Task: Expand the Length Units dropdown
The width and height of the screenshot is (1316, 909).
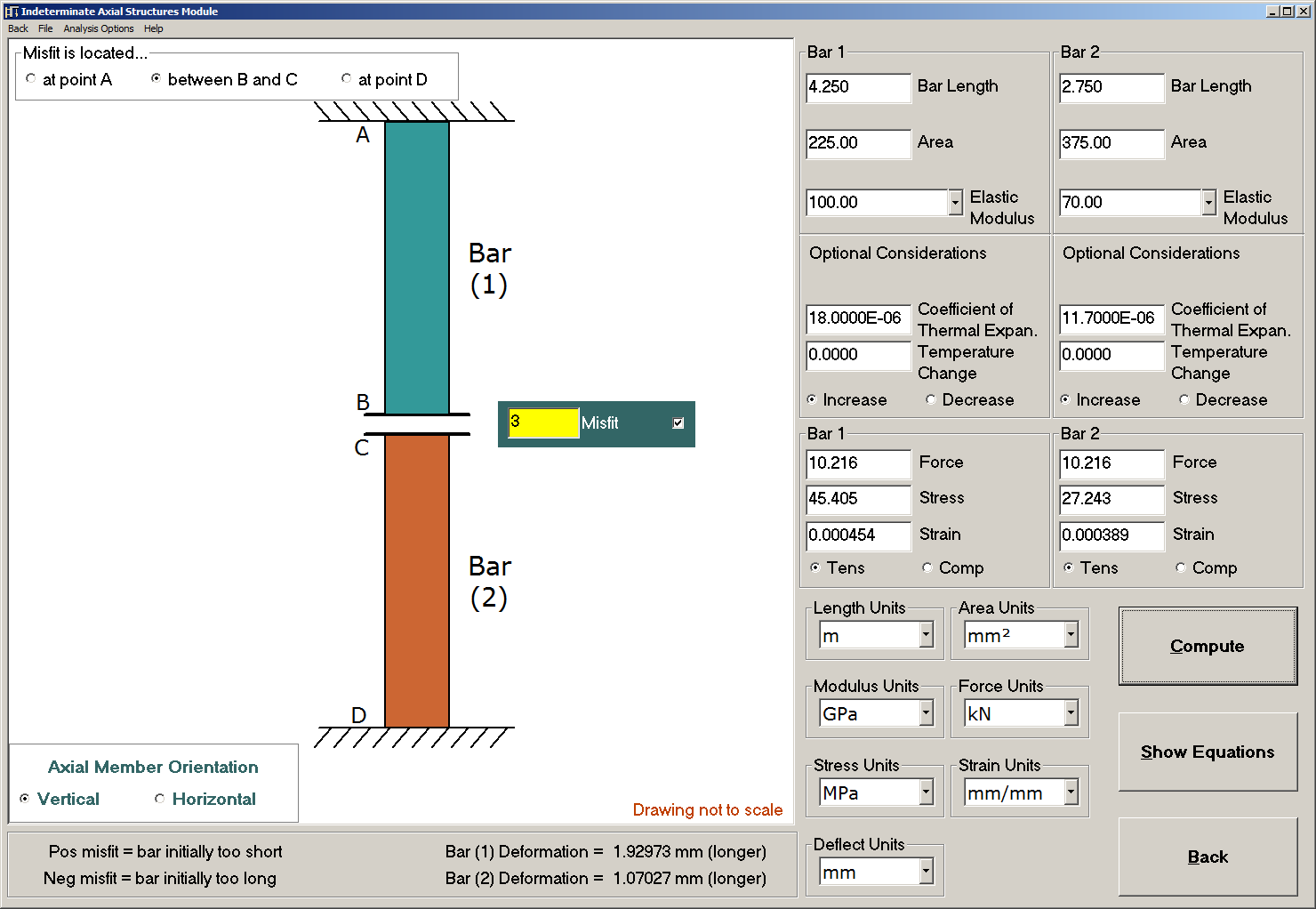Action: click(926, 635)
